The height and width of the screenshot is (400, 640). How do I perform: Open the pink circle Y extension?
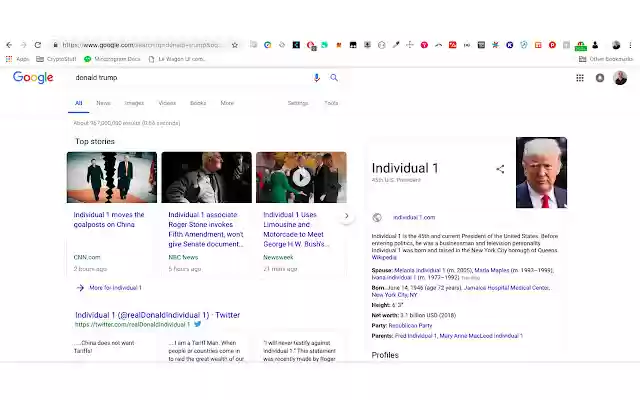424,45
